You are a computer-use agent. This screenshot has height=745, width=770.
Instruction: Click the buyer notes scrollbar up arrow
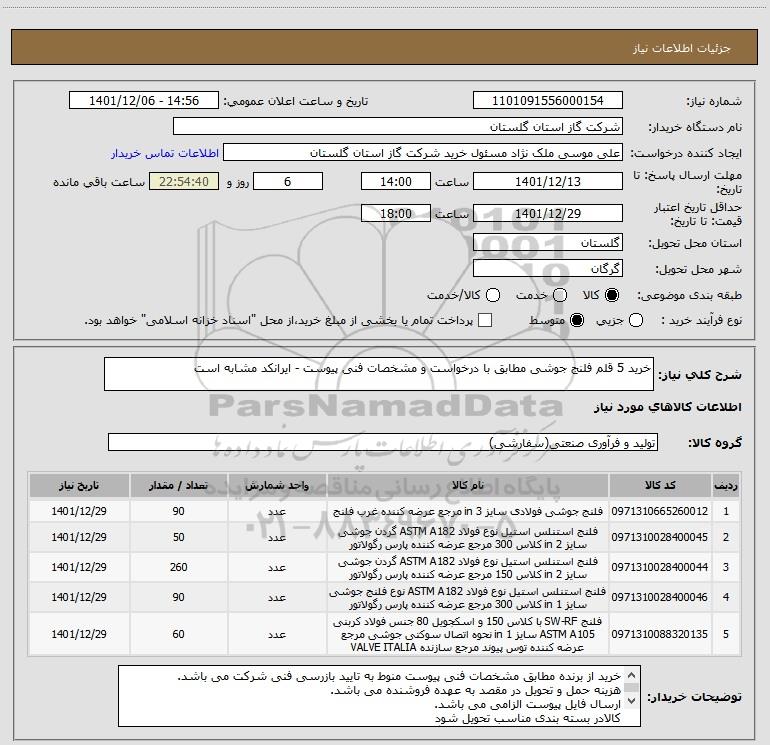[632, 675]
